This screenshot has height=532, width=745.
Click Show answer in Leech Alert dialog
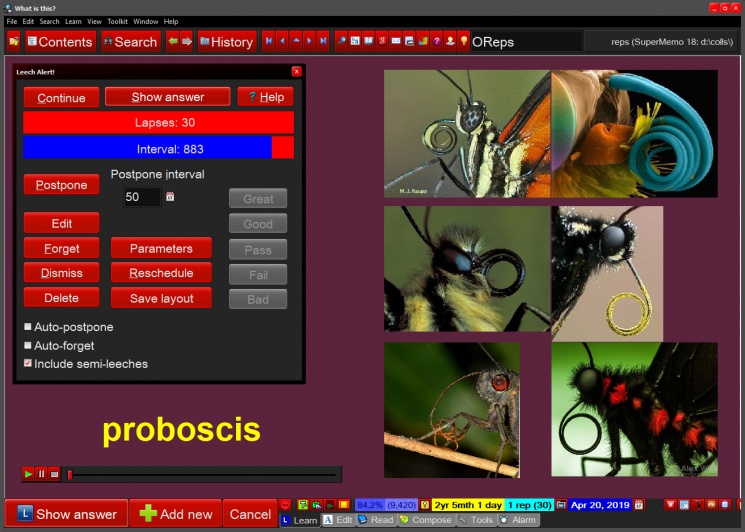(168, 97)
